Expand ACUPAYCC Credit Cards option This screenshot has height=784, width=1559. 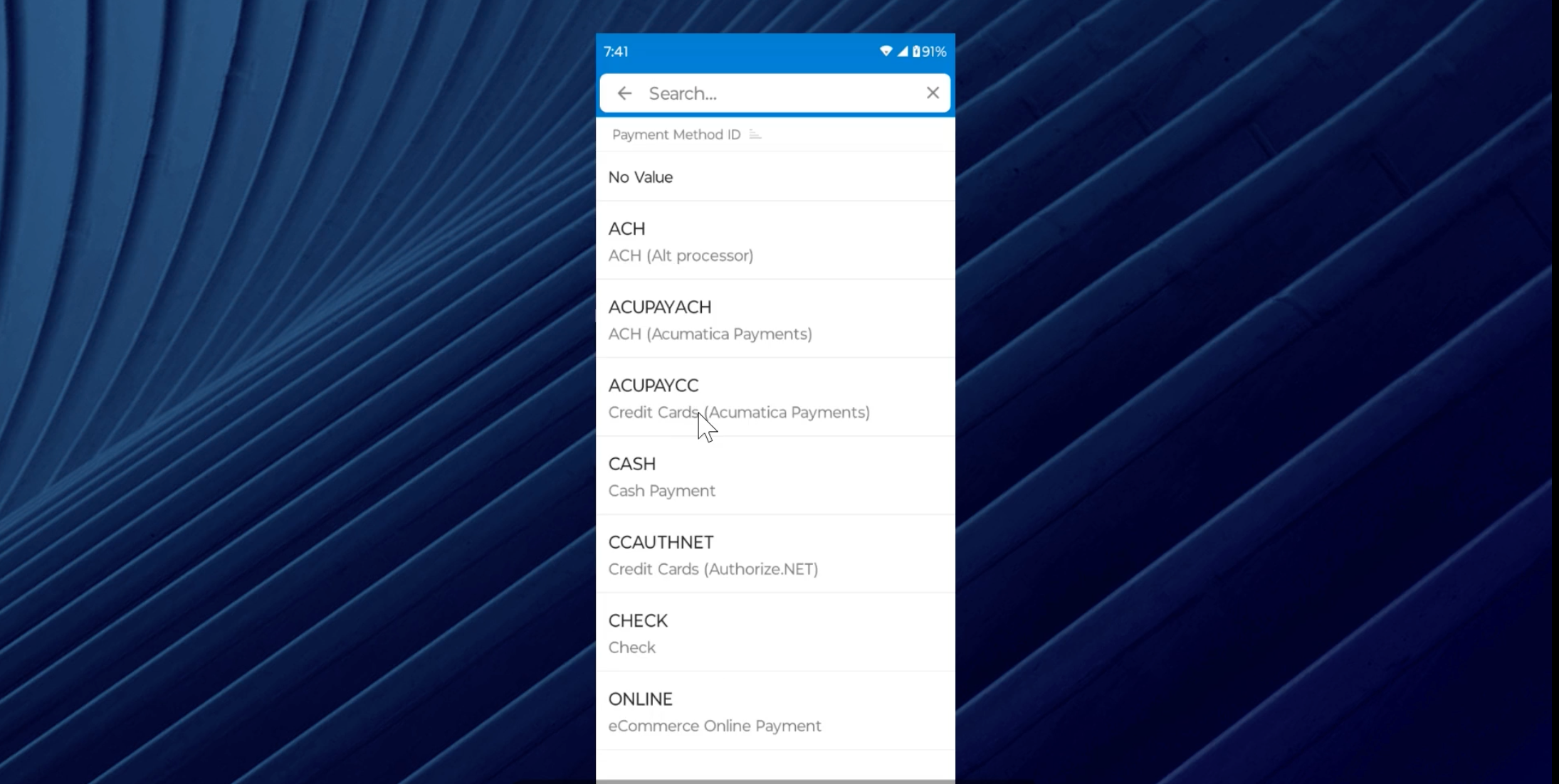click(x=777, y=398)
